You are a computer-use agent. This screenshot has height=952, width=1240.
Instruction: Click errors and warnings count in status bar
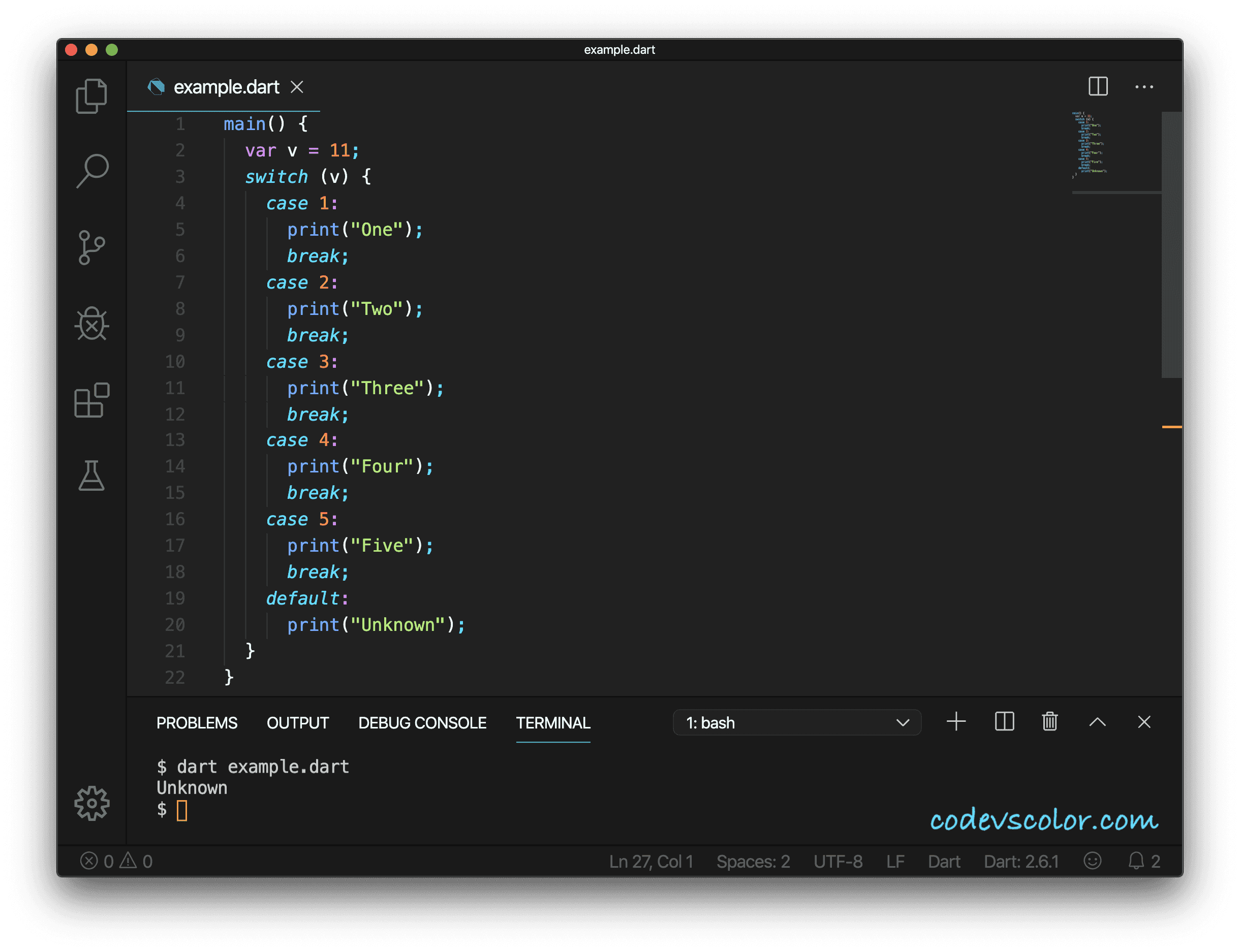(116, 861)
